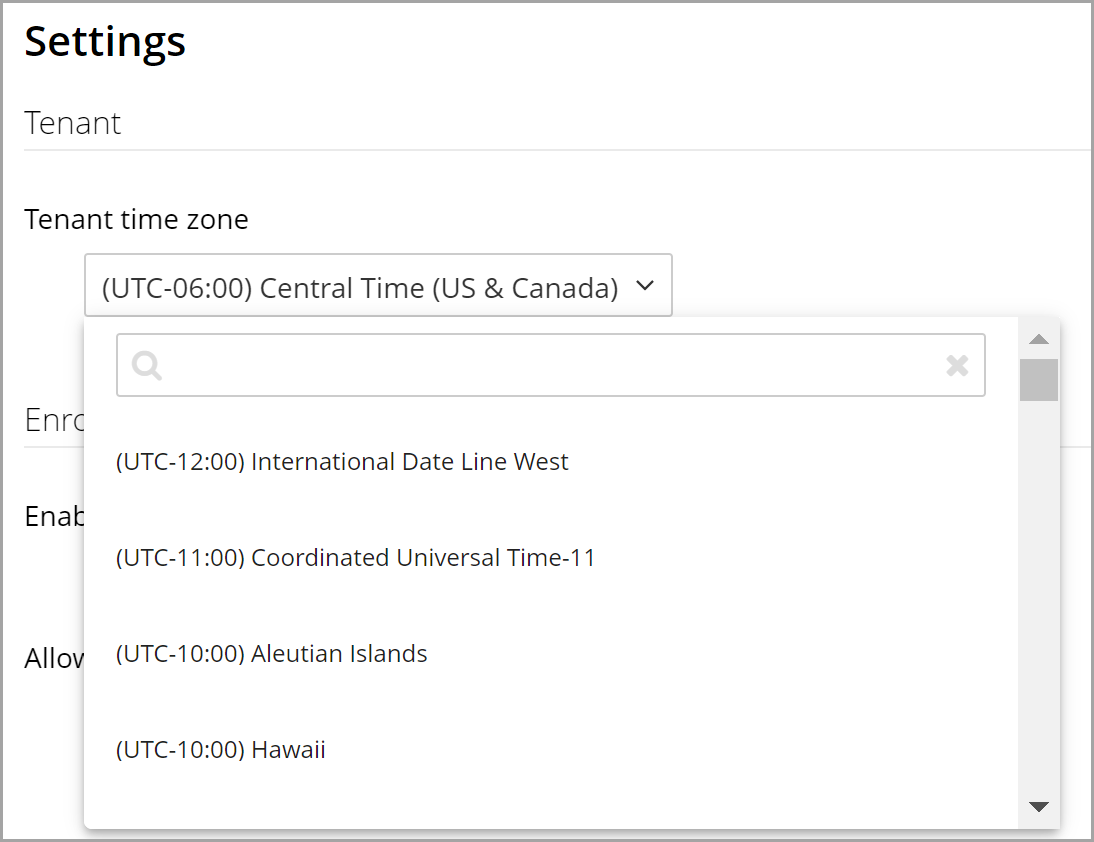Click the scrollbar track below the thumb

coord(1039,600)
